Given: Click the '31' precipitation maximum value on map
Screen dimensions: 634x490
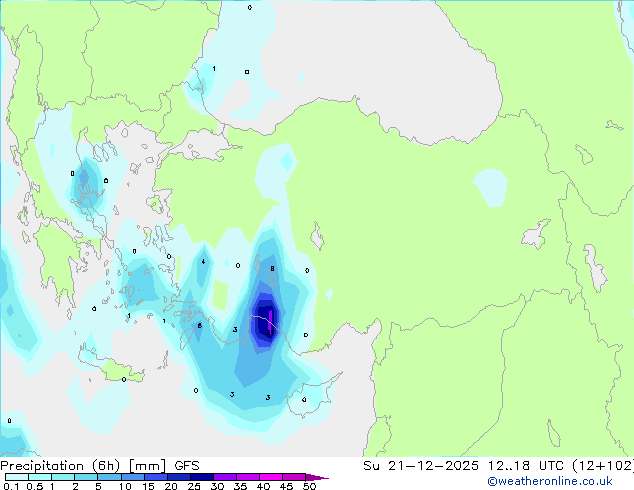Looking at the screenshot, I should 270,333.
